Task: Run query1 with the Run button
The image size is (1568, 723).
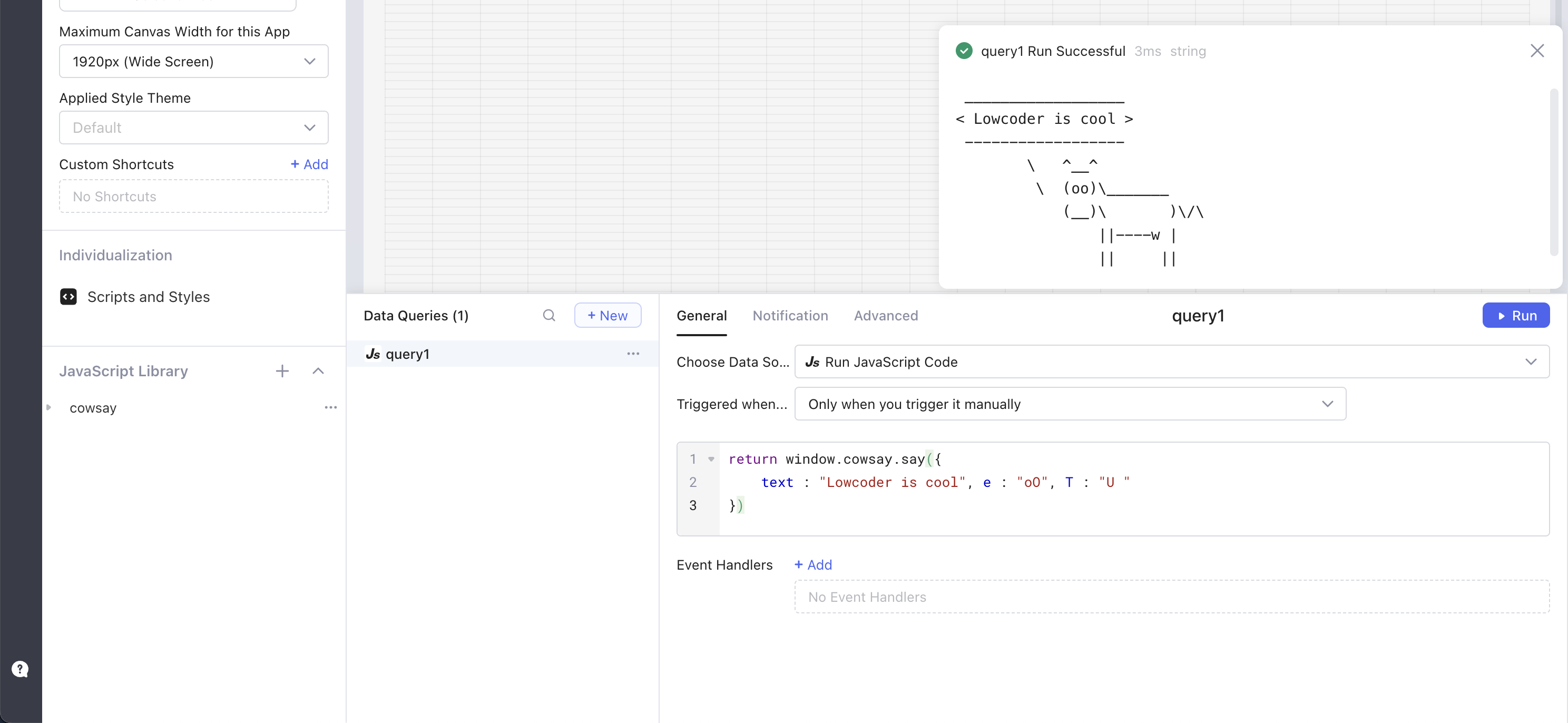Action: click(x=1515, y=315)
